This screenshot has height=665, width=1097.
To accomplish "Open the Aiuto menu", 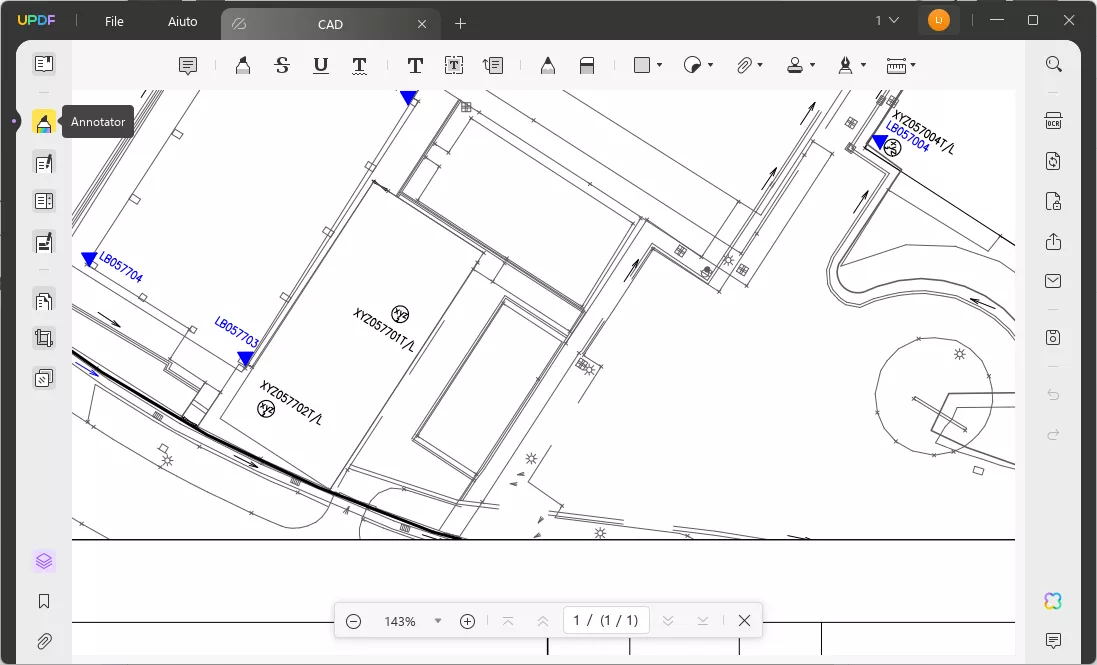I will point(183,22).
